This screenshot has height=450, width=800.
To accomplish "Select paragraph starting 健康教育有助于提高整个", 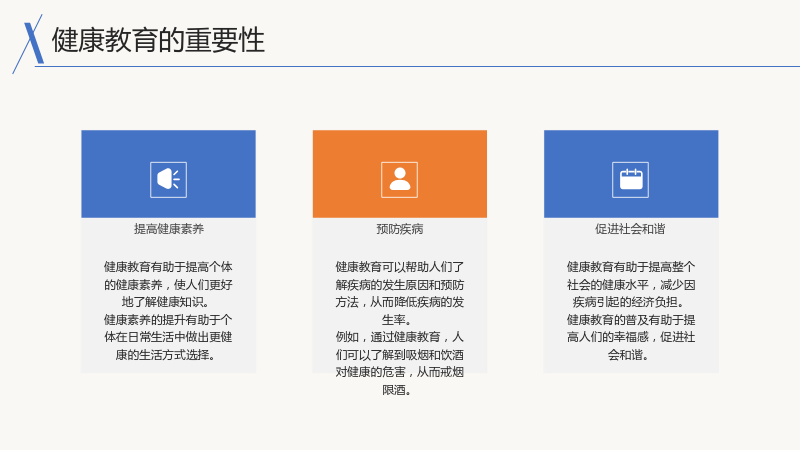I will point(631,284).
